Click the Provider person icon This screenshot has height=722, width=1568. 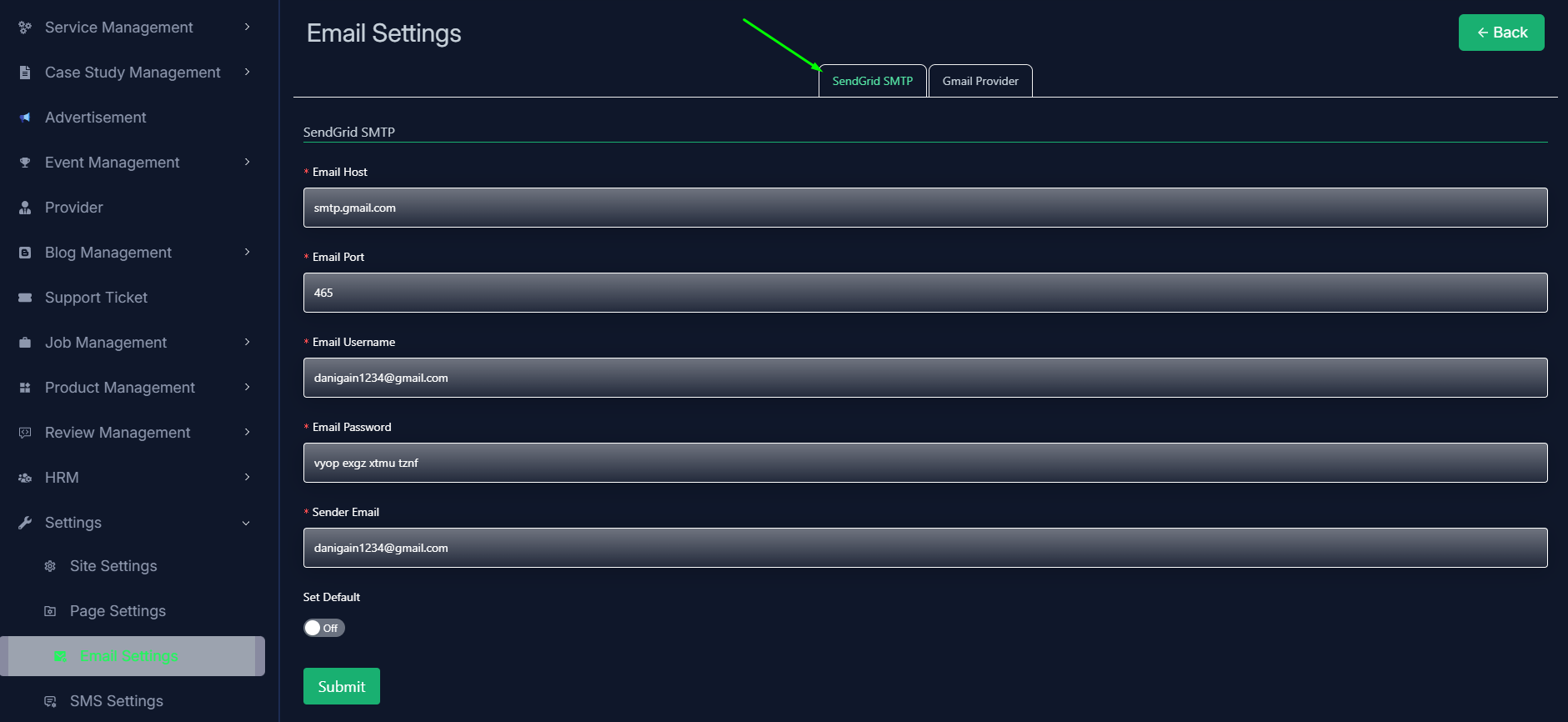pyautogui.click(x=25, y=208)
